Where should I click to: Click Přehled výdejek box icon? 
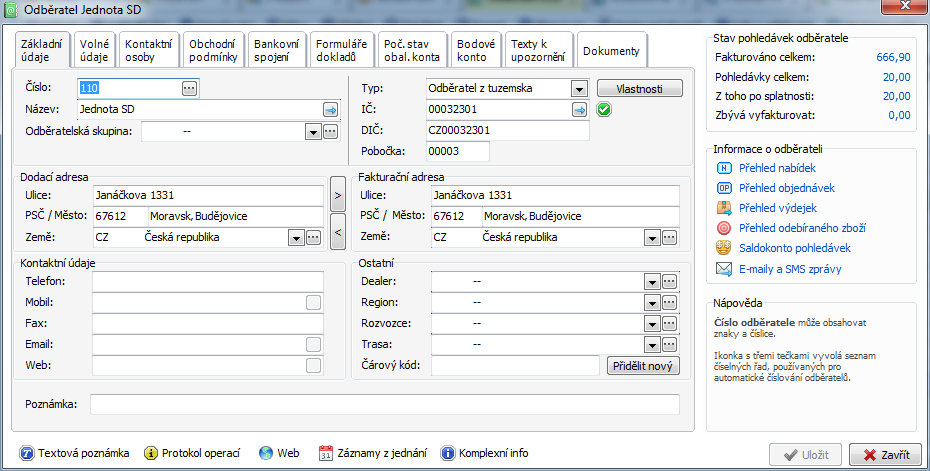724,208
